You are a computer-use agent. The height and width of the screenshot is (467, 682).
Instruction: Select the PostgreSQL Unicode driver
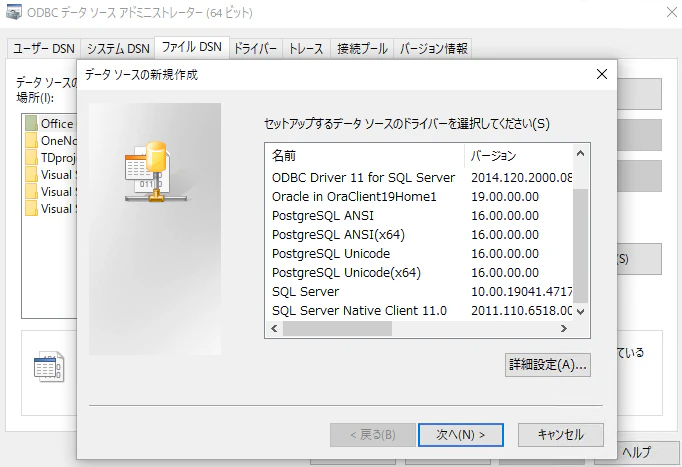tap(331, 254)
